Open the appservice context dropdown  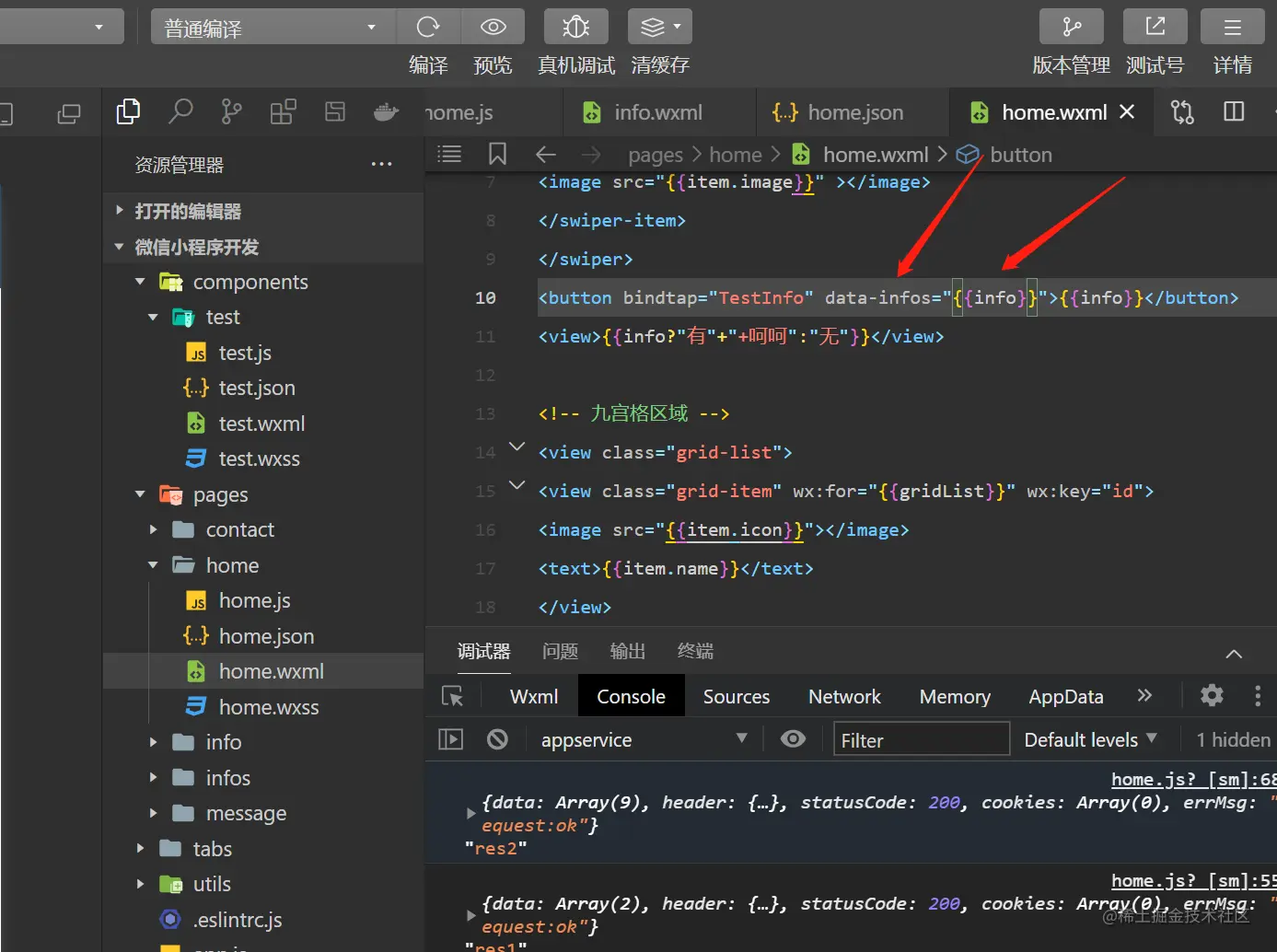[x=643, y=739]
